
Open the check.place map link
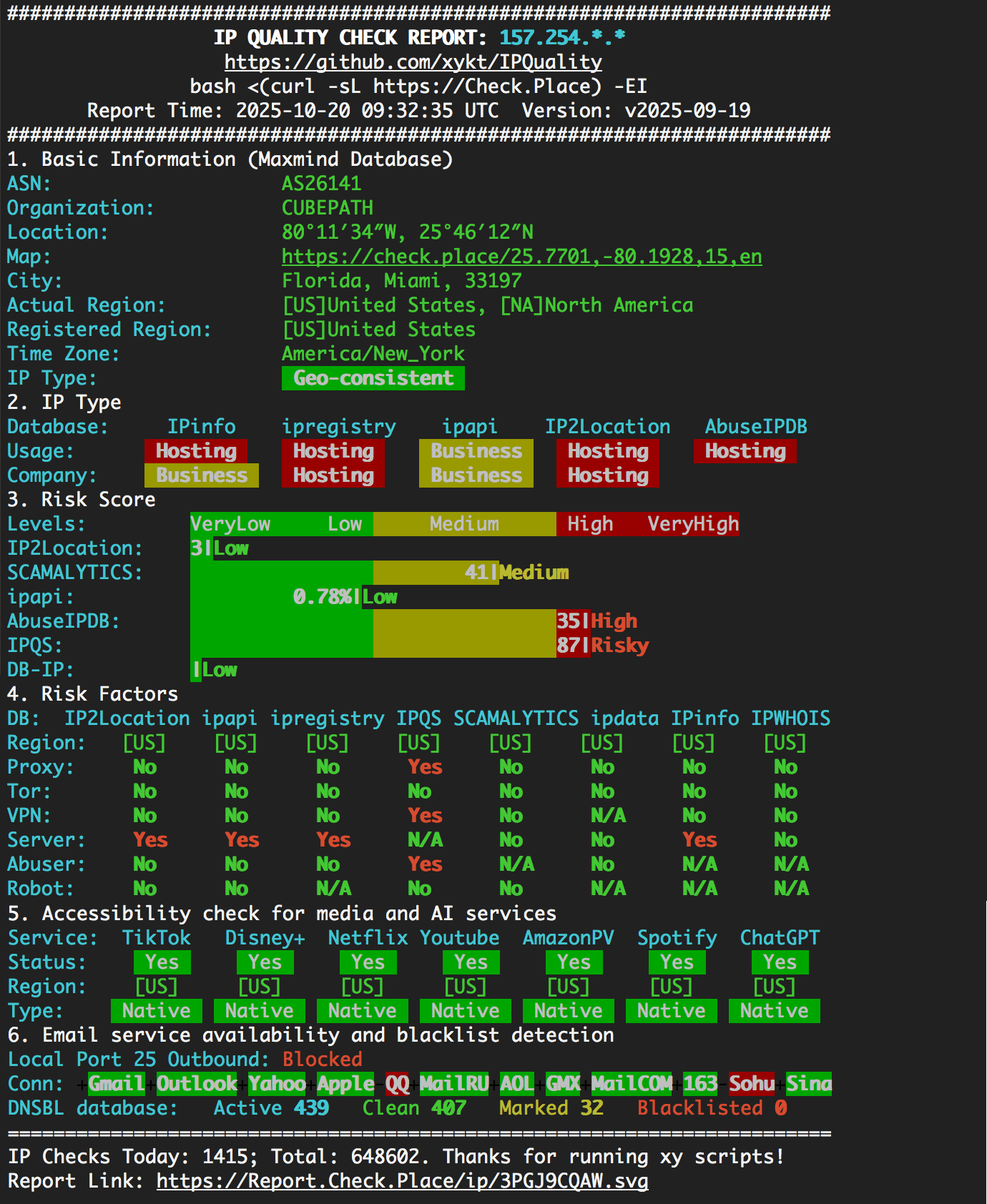521,257
